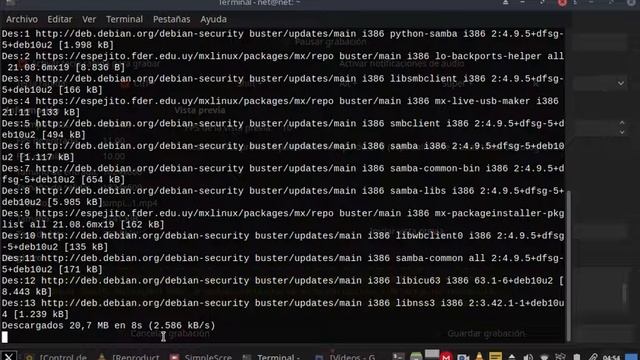The image size is (640, 360).
Task: Click the Des:6 samba i386 line
Action: pos(282,151)
